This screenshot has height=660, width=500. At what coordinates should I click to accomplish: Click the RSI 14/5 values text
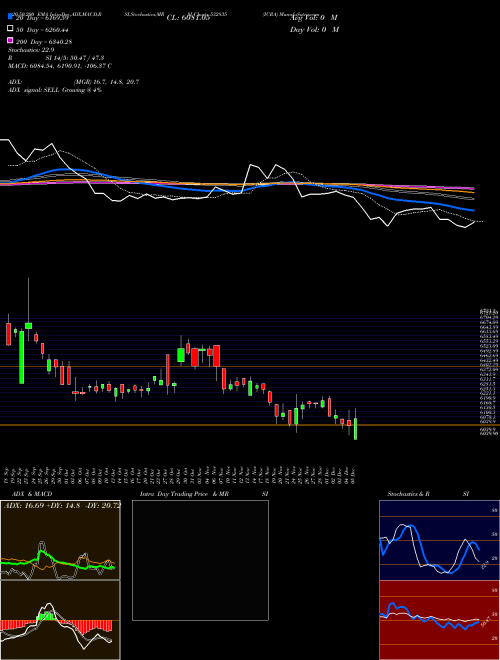pos(74,58)
